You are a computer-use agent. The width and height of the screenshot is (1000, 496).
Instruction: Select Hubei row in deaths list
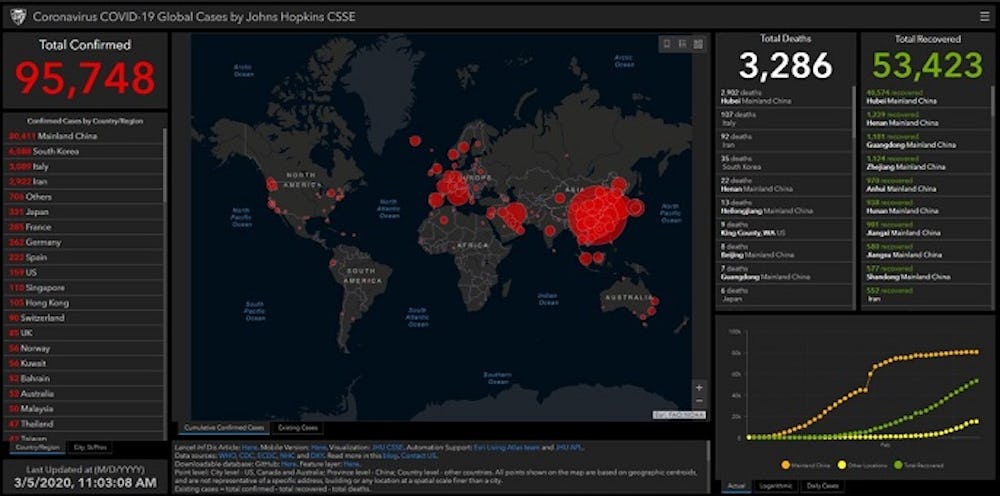pos(784,97)
